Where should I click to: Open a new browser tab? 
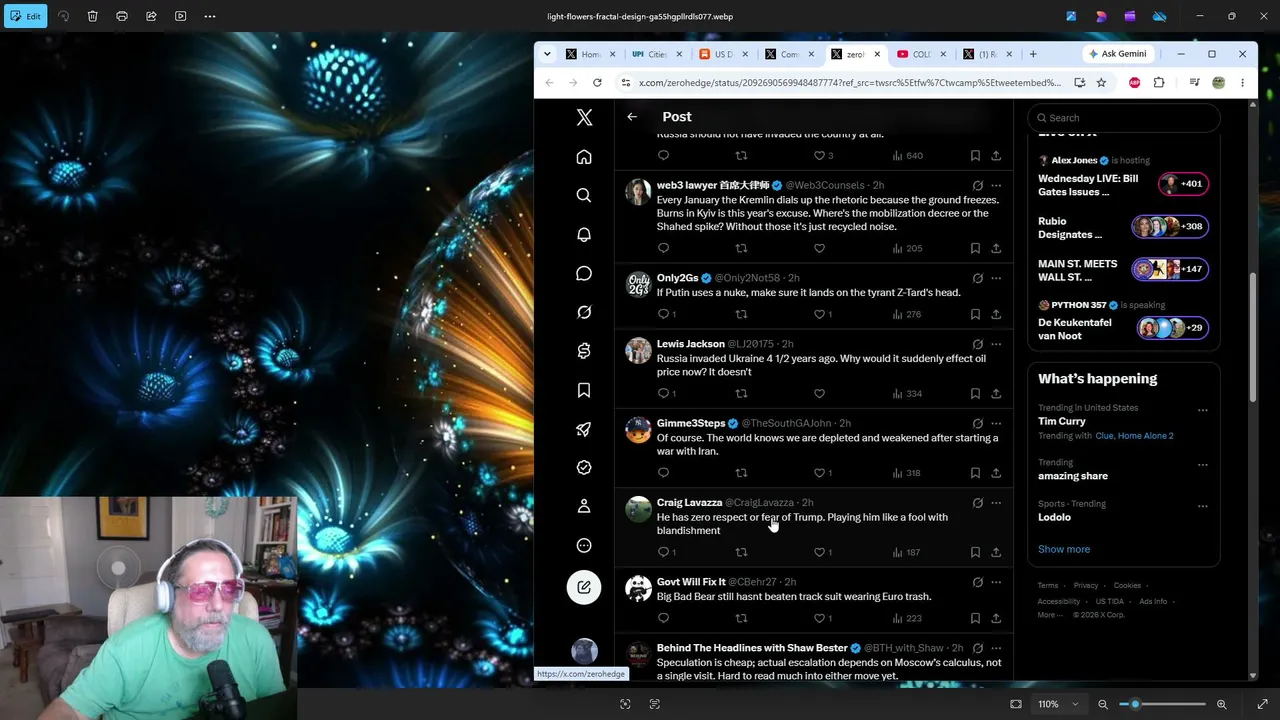(1033, 54)
